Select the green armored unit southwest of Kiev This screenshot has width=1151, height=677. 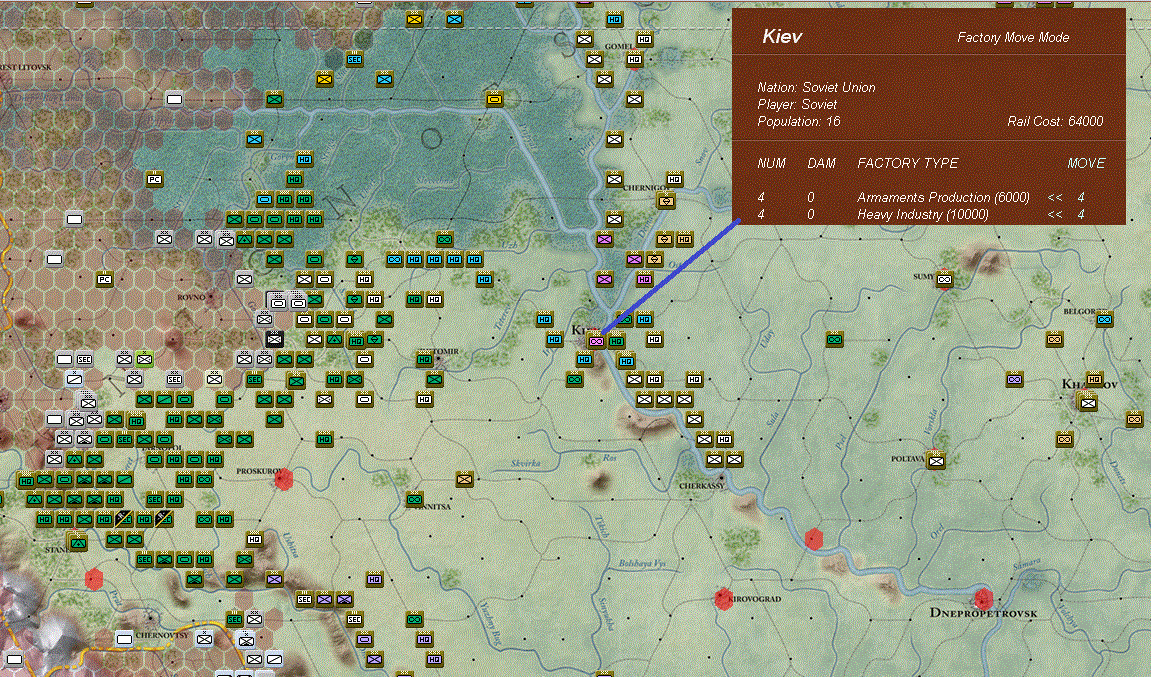[575, 380]
